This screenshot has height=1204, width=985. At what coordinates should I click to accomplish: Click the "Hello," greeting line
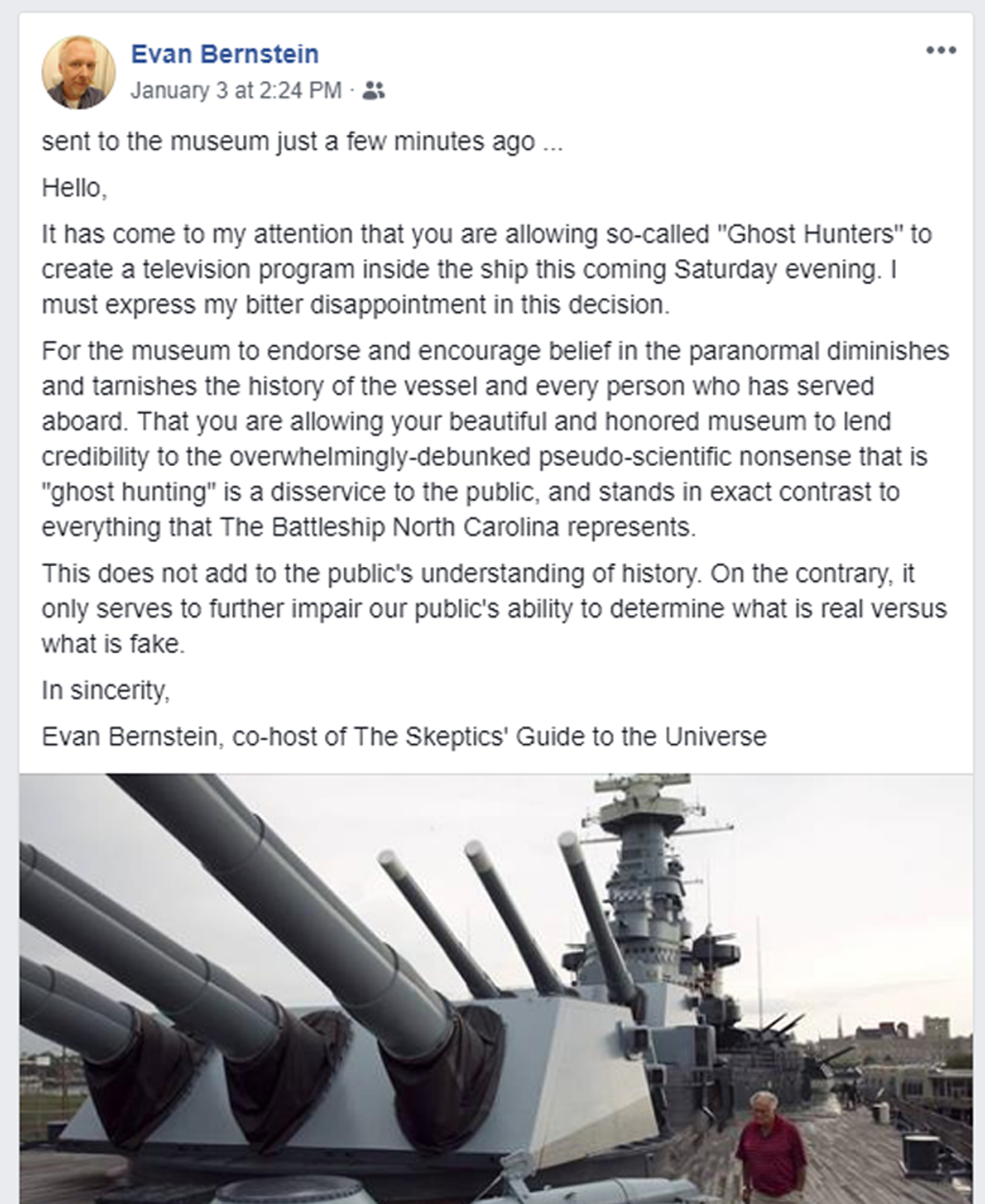click(74, 188)
